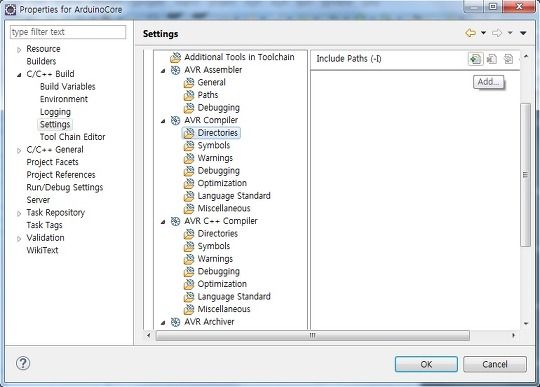Click the vertical scrollbar thumb on right
This screenshot has height=387, width=540.
526,175
